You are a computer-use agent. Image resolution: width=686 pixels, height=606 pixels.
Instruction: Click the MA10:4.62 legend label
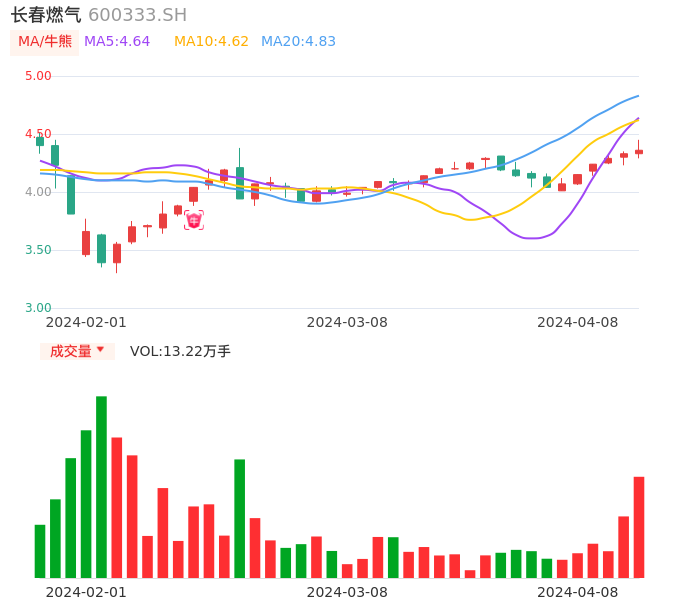pos(211,42)
